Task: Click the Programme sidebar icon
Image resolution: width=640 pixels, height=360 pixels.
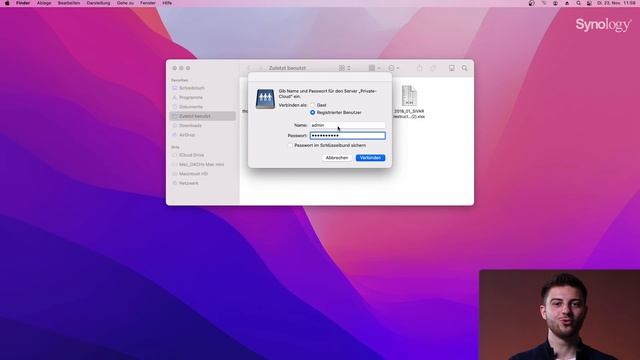Action: coord(175,98)
